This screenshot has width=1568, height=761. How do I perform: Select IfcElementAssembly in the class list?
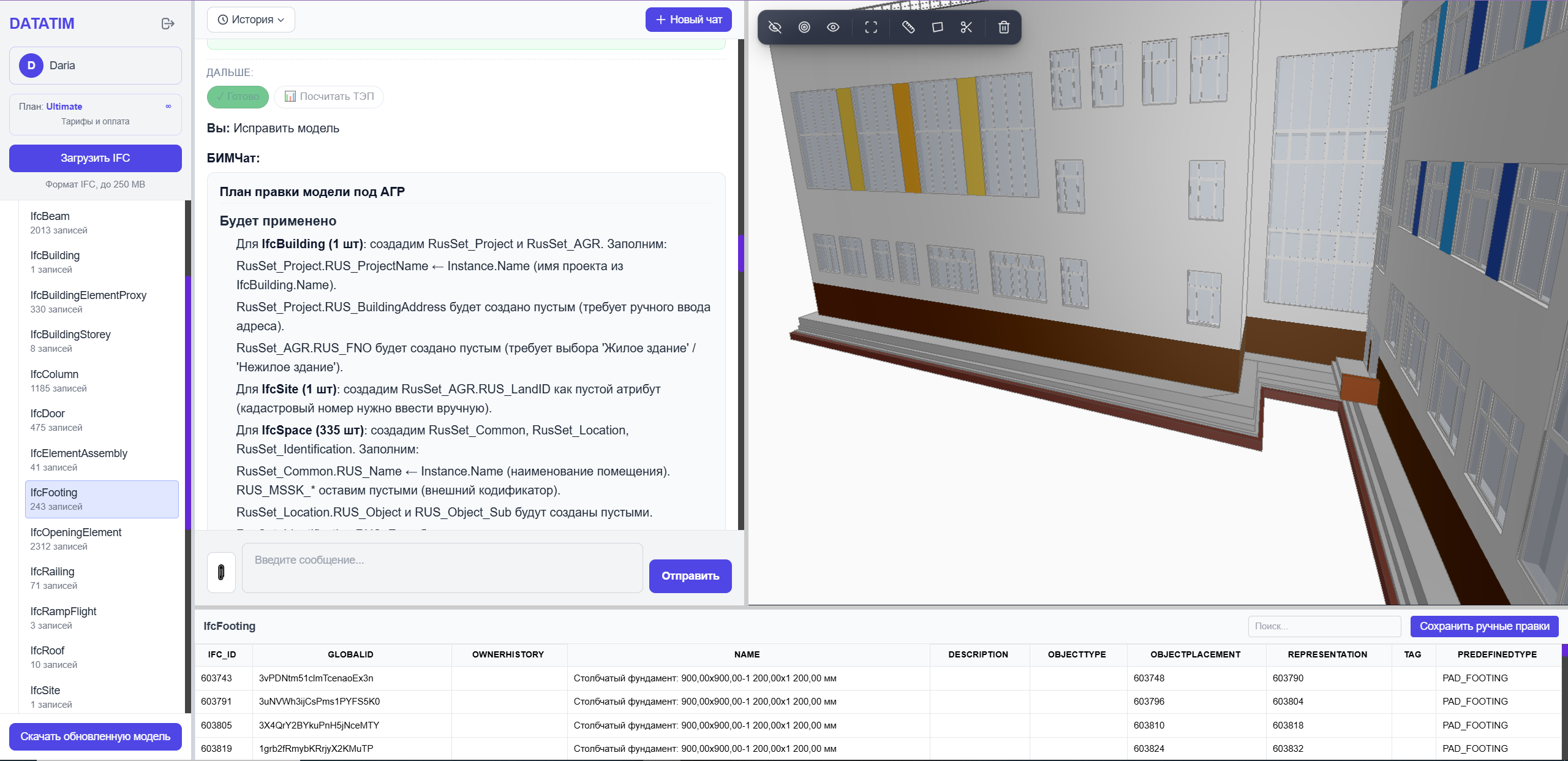click(x=101, y=460)
